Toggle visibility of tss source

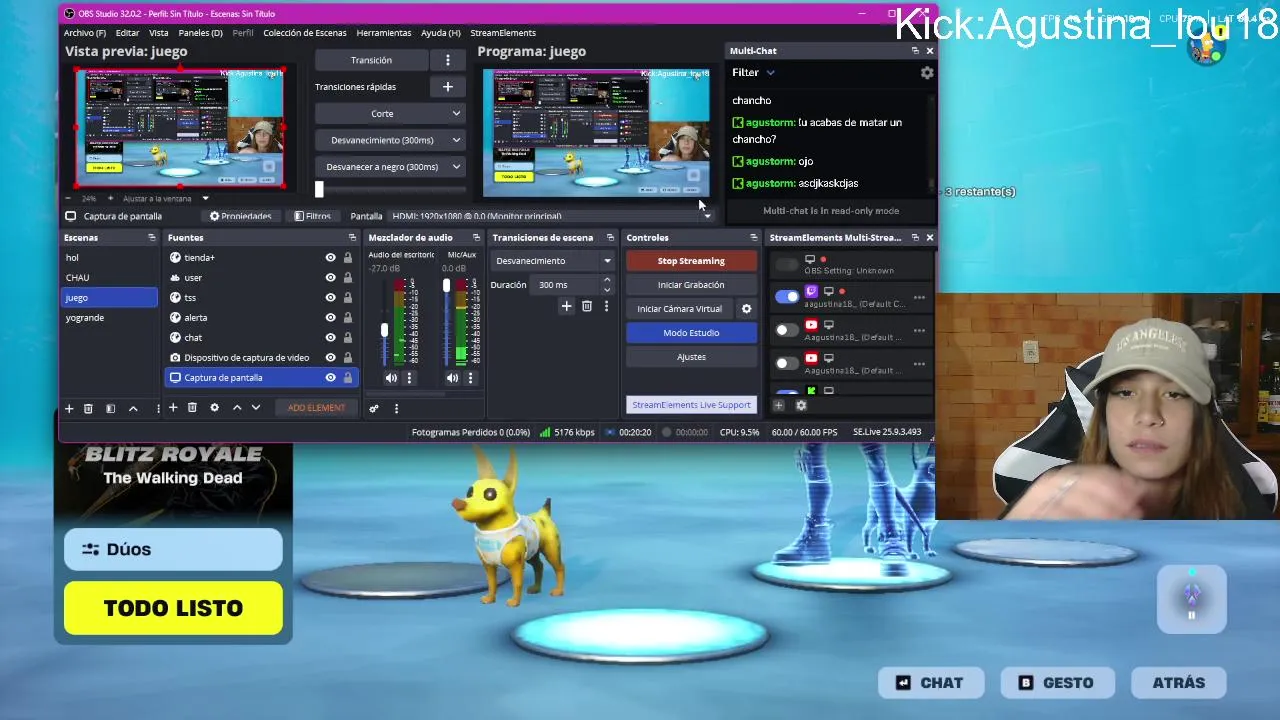[x=330, y=298]
